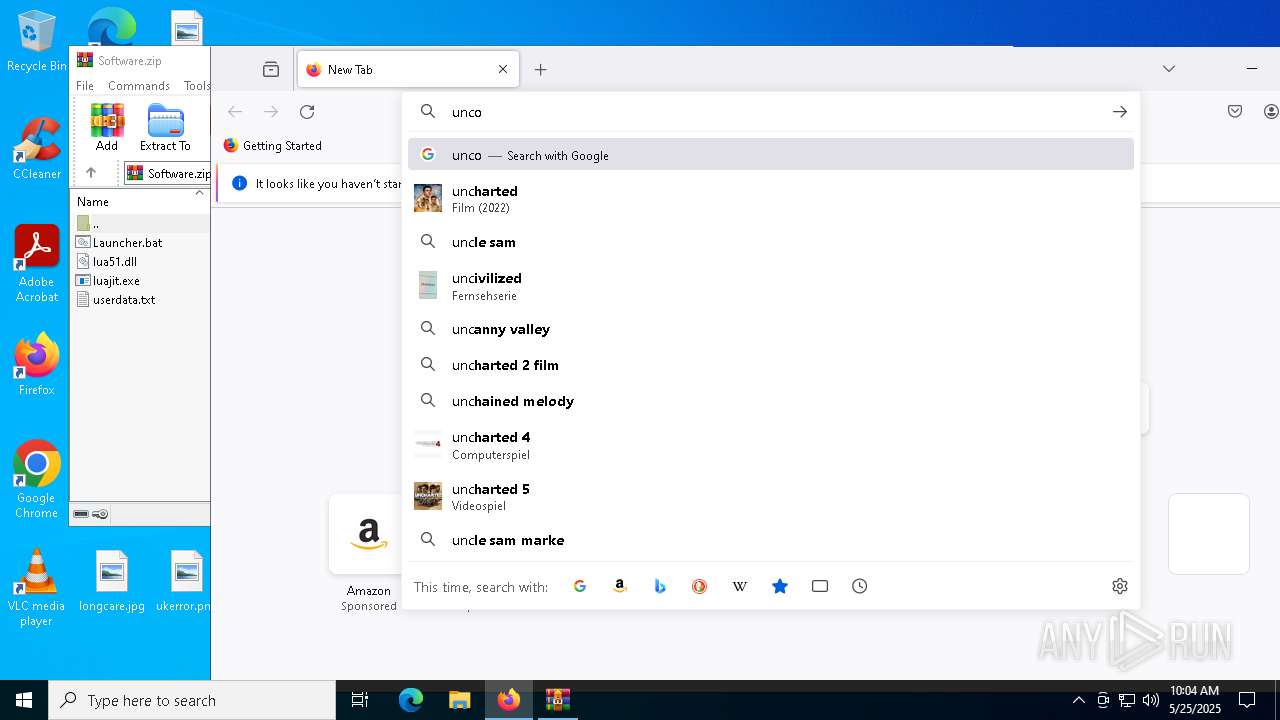Select 'uncle sam marke' suggestion

(771, 540)
